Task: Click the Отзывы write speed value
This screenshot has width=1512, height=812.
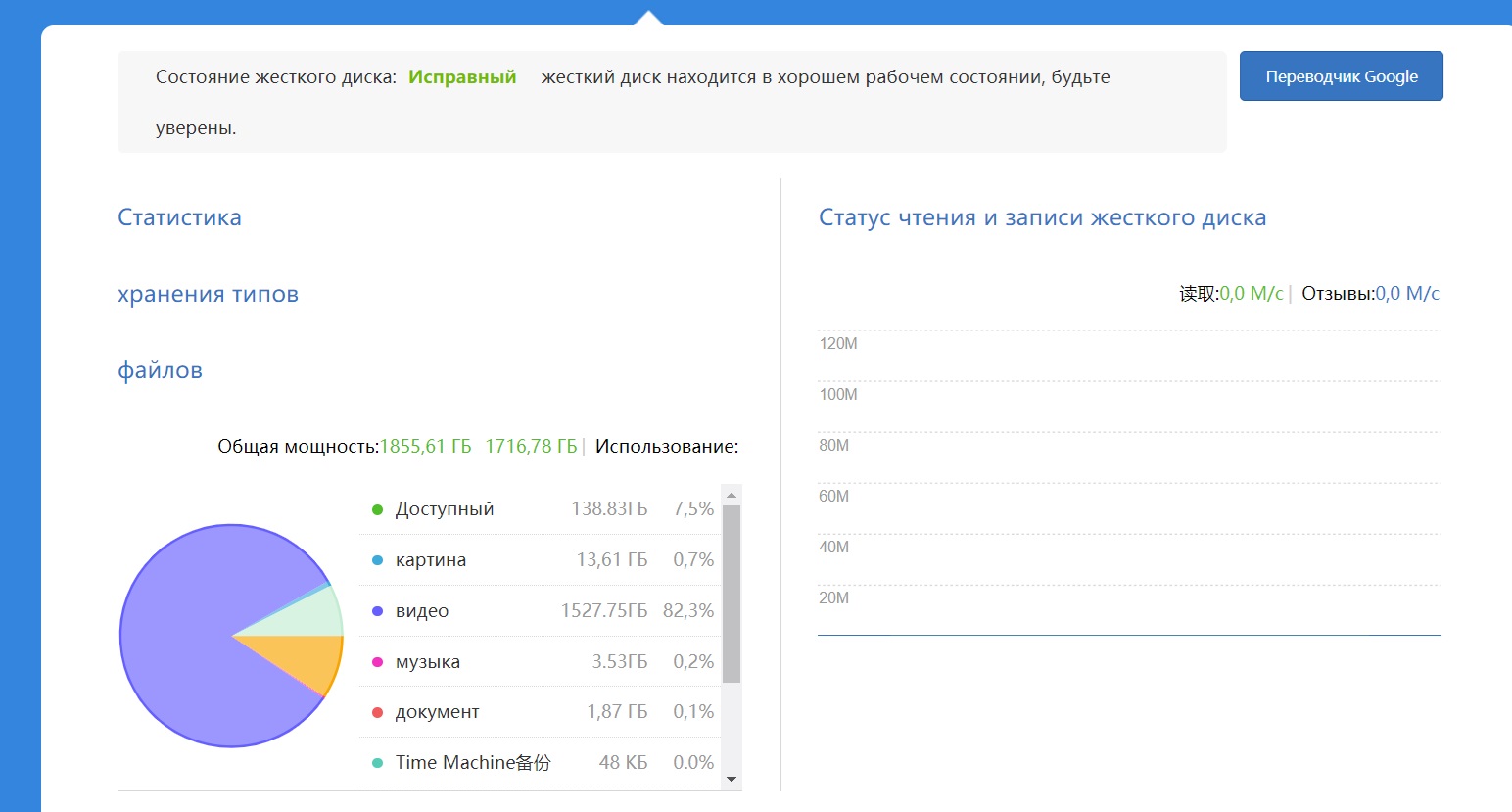Action: [x=1407, y=294]
